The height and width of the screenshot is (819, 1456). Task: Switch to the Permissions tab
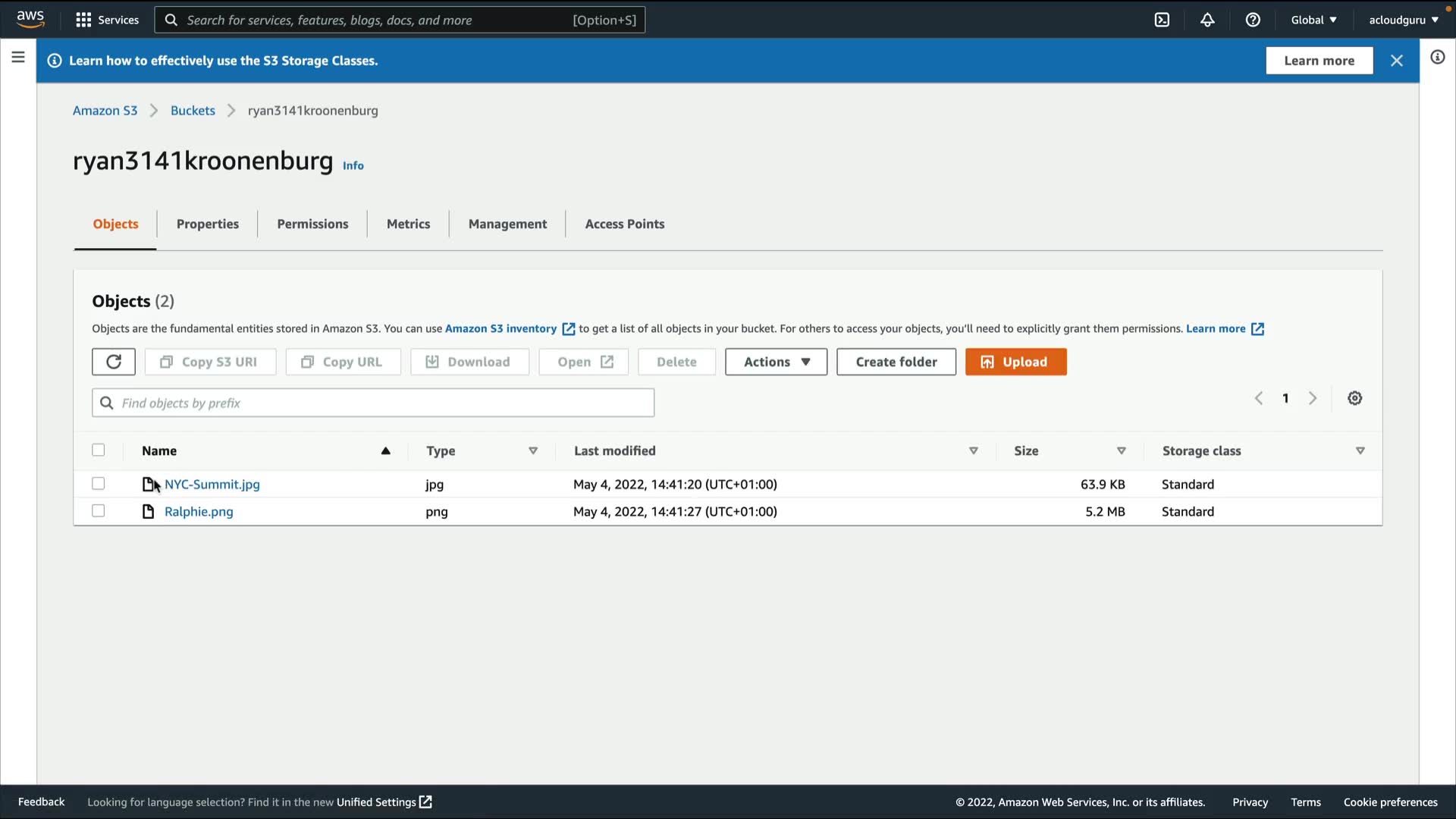click(x=312, y=224)
